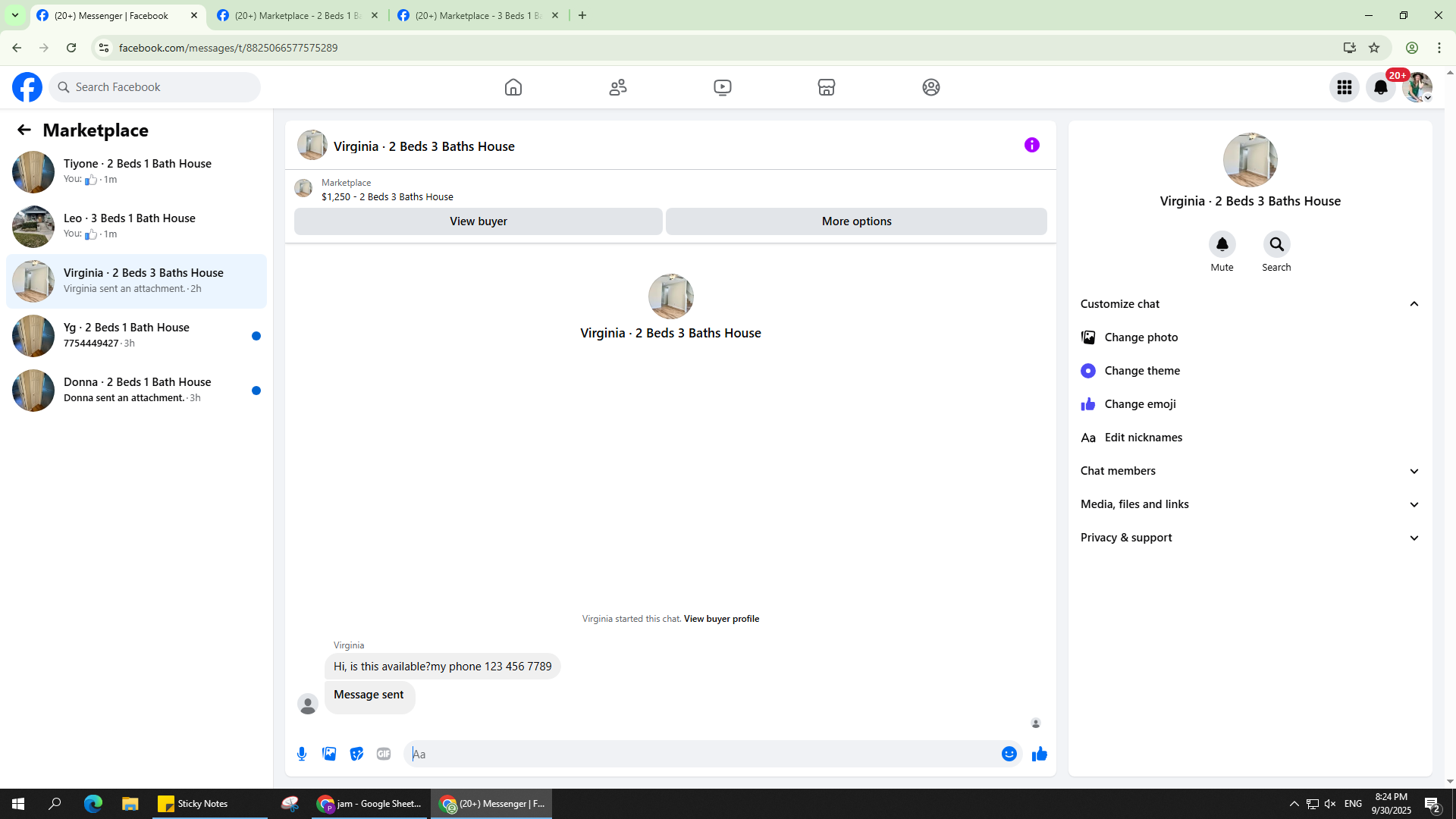Click the View buyer button

[x=478, y=221]
